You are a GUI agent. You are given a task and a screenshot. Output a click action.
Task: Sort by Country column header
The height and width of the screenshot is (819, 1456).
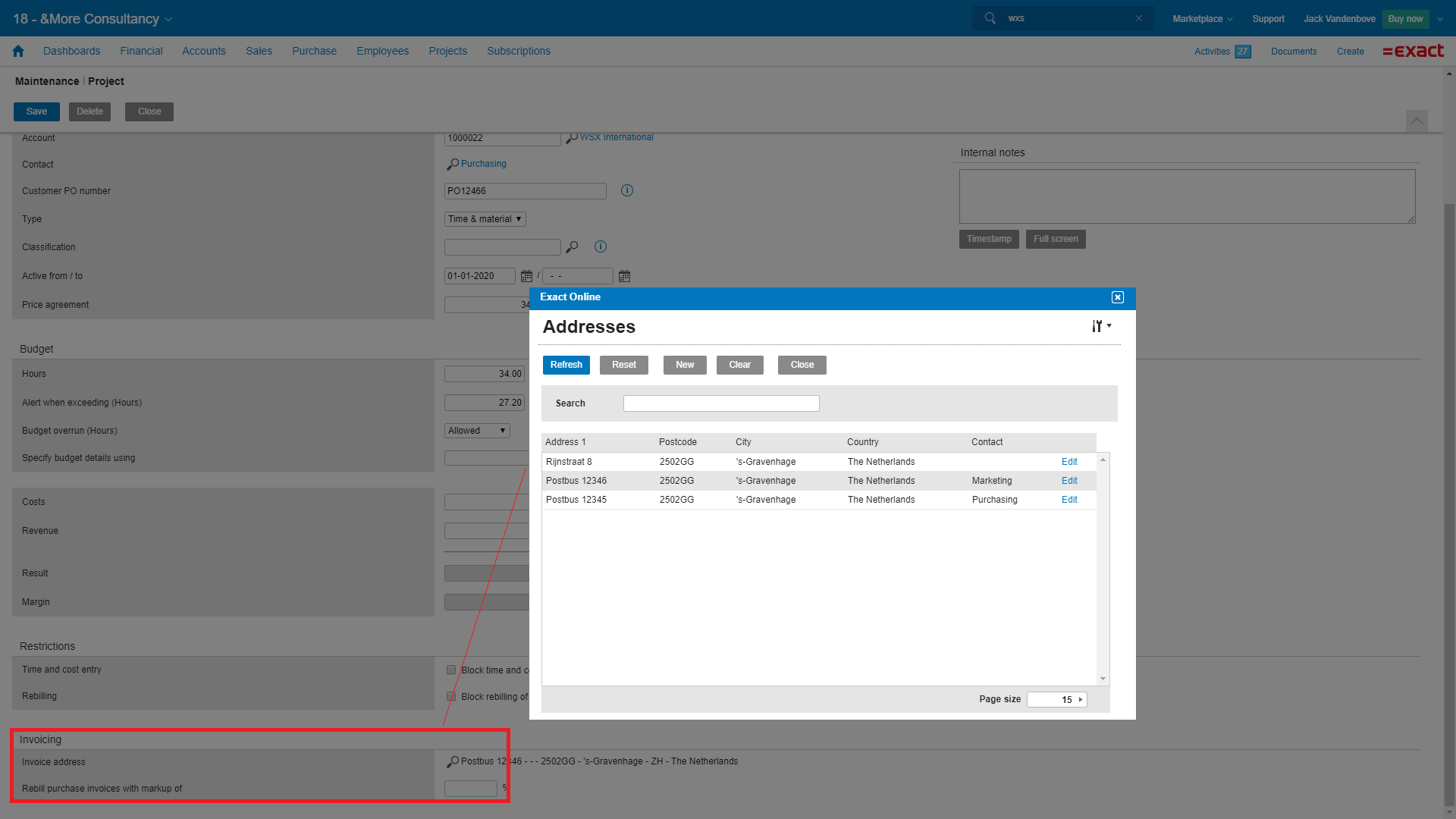862,442
